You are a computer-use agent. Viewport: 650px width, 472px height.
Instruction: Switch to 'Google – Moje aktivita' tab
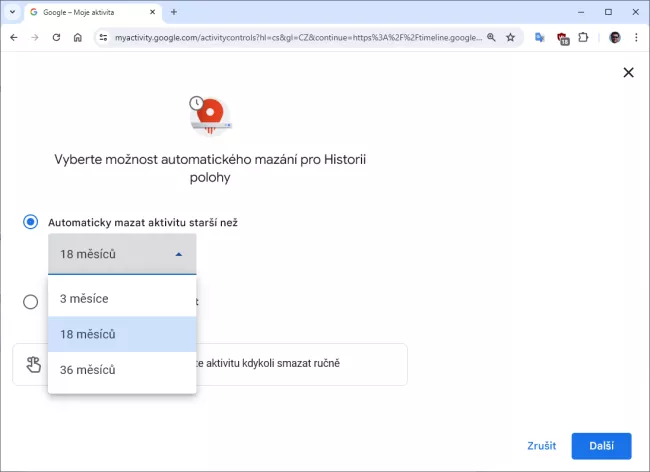pos(90,12)
